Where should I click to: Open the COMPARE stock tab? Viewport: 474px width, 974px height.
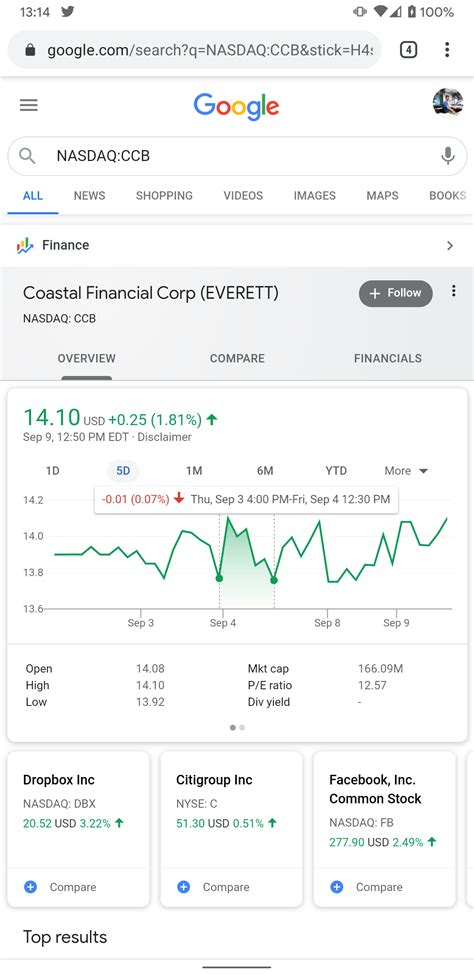point(237,358)
